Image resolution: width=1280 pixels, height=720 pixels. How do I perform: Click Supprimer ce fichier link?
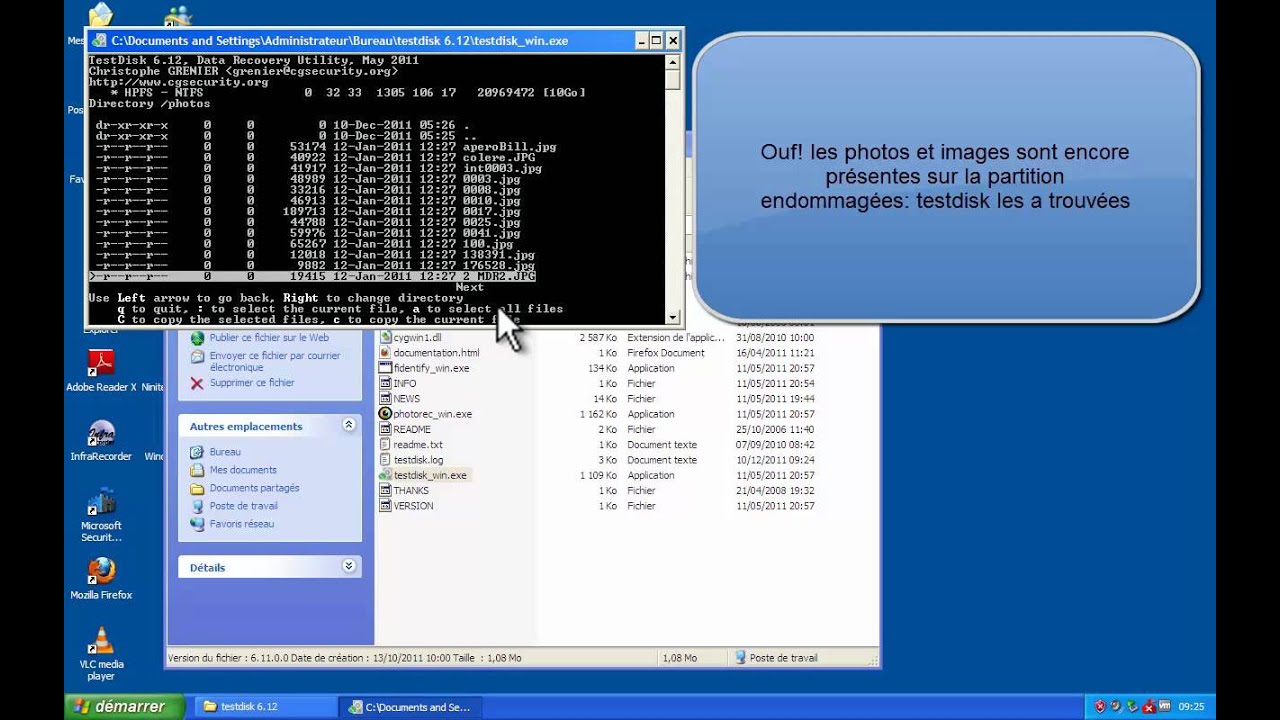click(252, 383)
